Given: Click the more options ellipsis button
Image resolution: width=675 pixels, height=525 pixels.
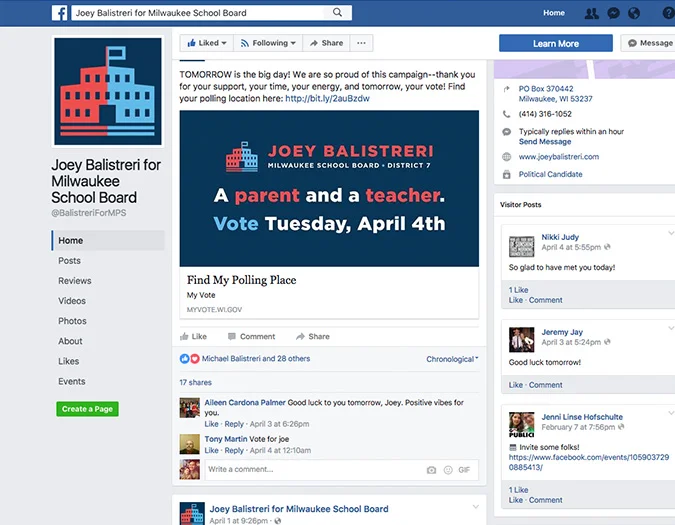Looking at the screenshot, I should coord(362,43).
